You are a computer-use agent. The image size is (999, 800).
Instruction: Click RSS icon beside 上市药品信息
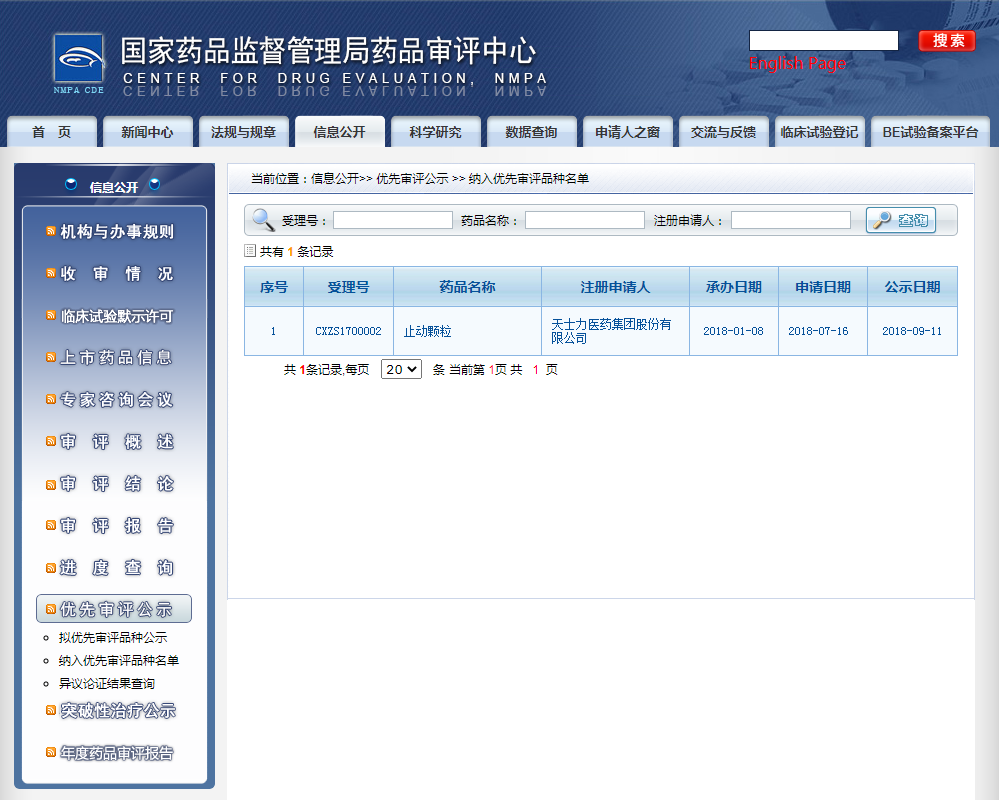(51, 358)
